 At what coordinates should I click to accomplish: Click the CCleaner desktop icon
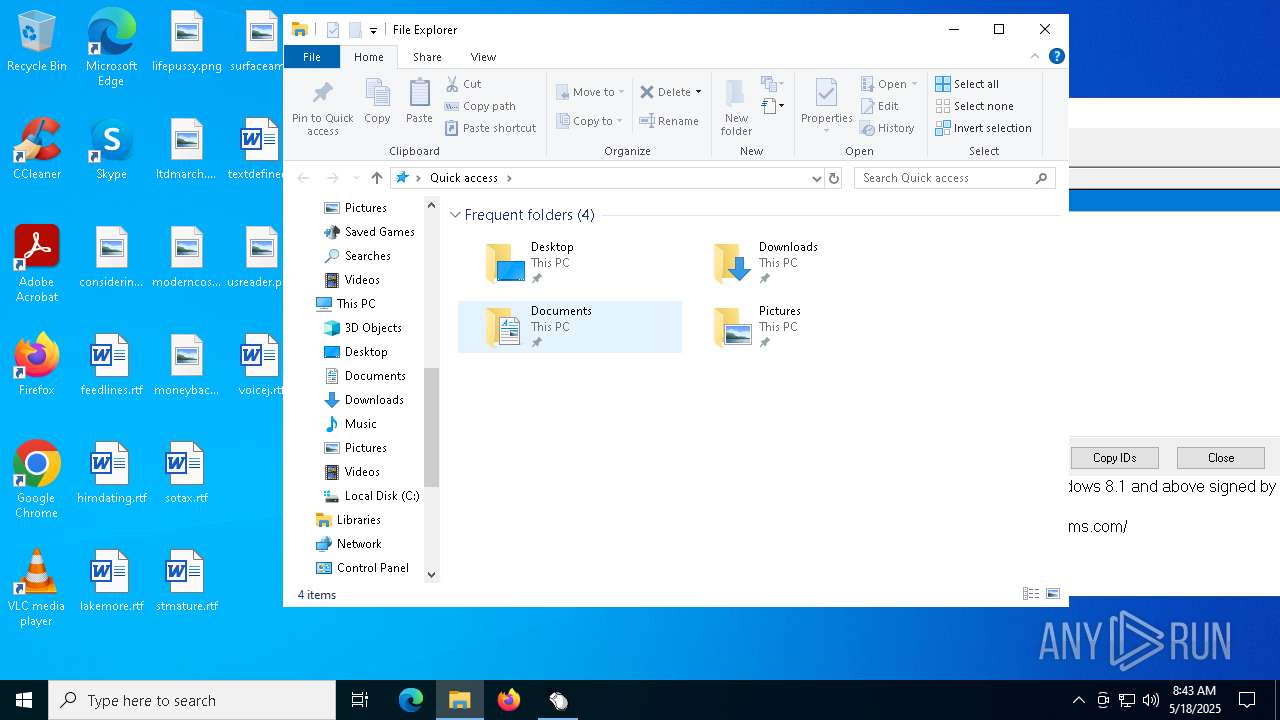pyautogui.click(x=37, y=150)
